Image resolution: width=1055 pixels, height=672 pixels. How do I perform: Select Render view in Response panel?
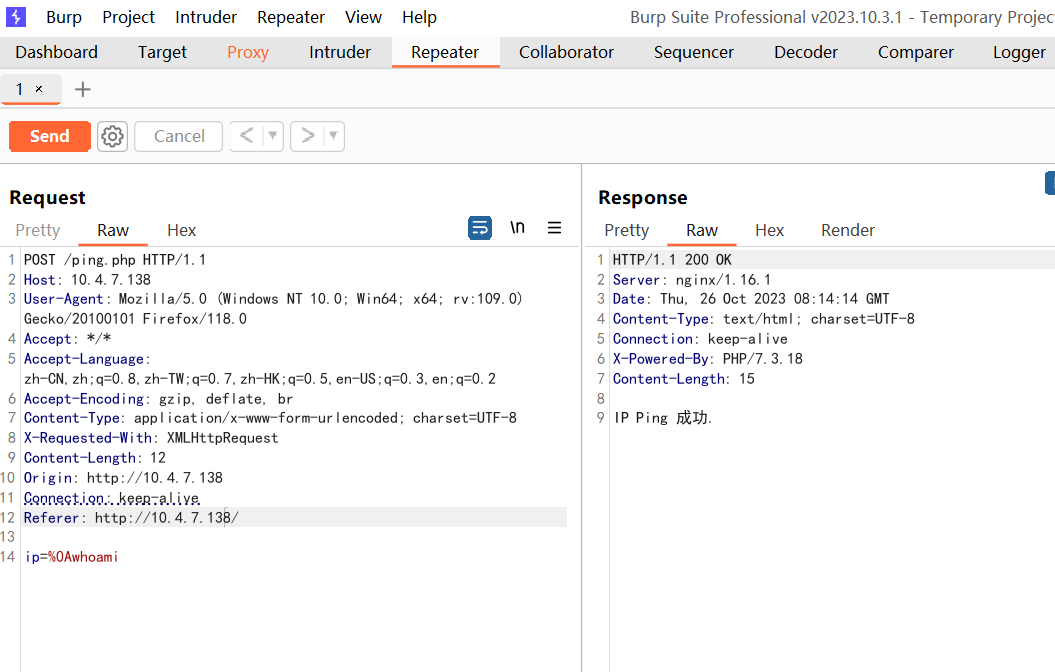848,230
